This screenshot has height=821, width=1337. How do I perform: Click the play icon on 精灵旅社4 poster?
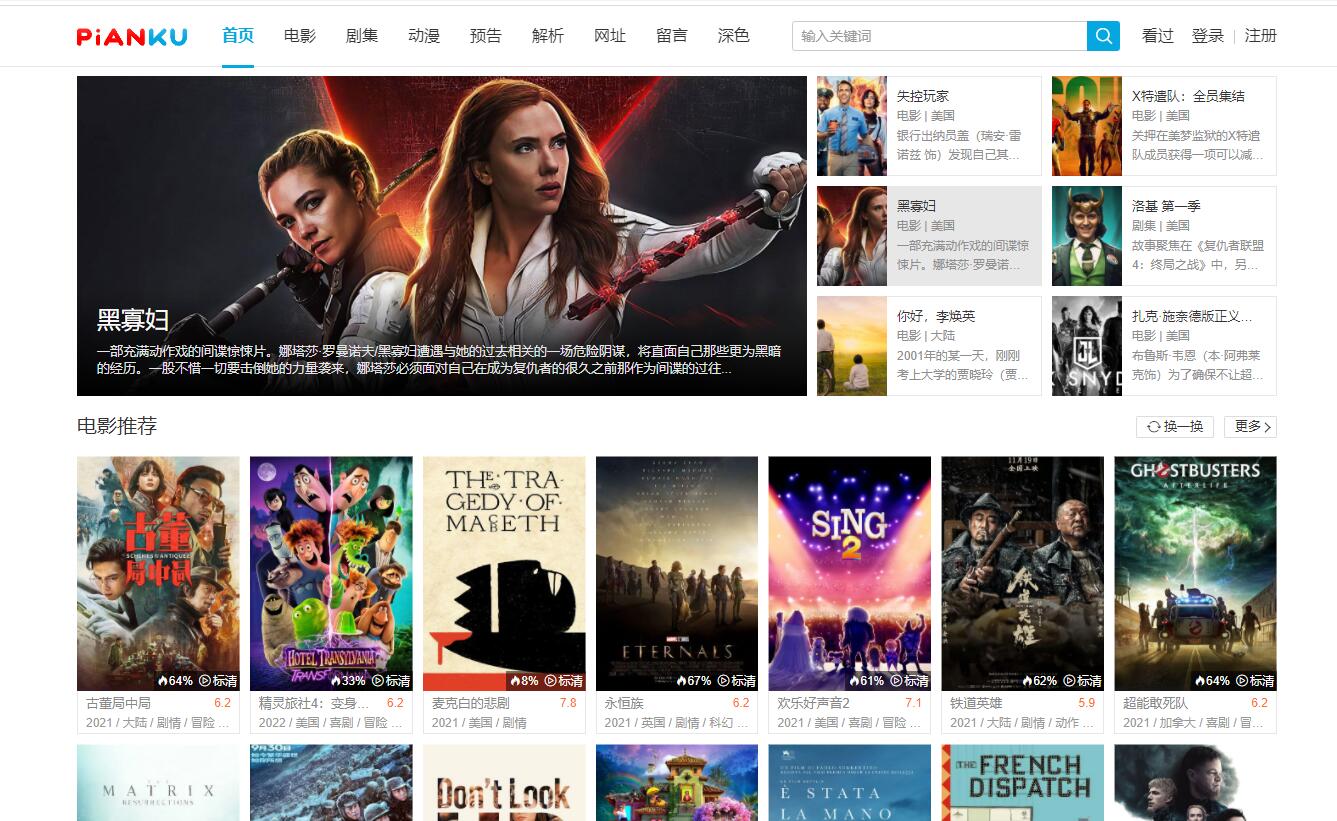pyautogui.click(x=378, y=680)
